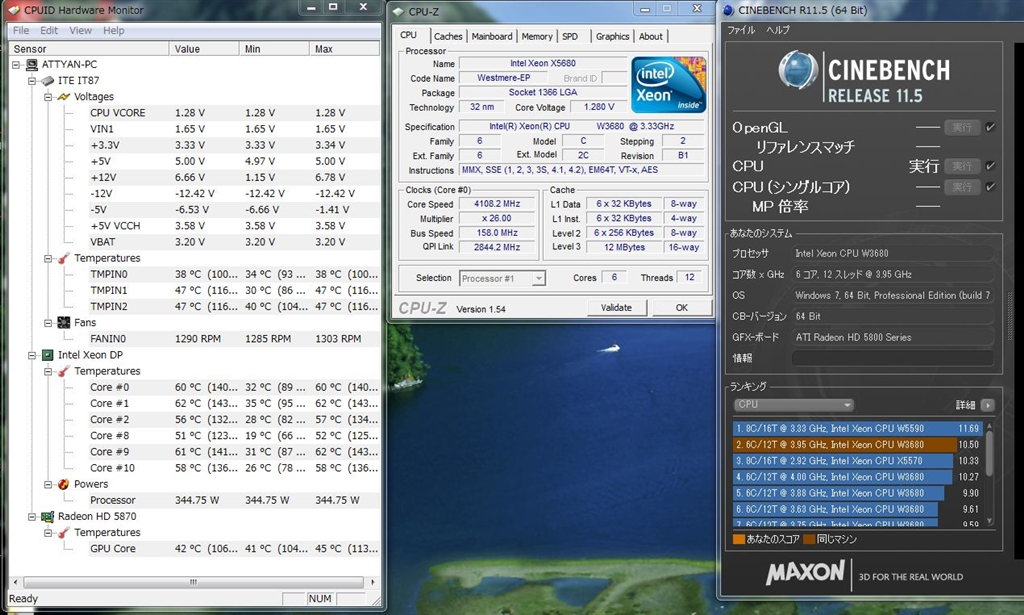This screenshot has width=1024, height=615.
Task: Click the thermometer icon beside Intel Xeon DP Temperatures
Action: [x=64, y=371]
